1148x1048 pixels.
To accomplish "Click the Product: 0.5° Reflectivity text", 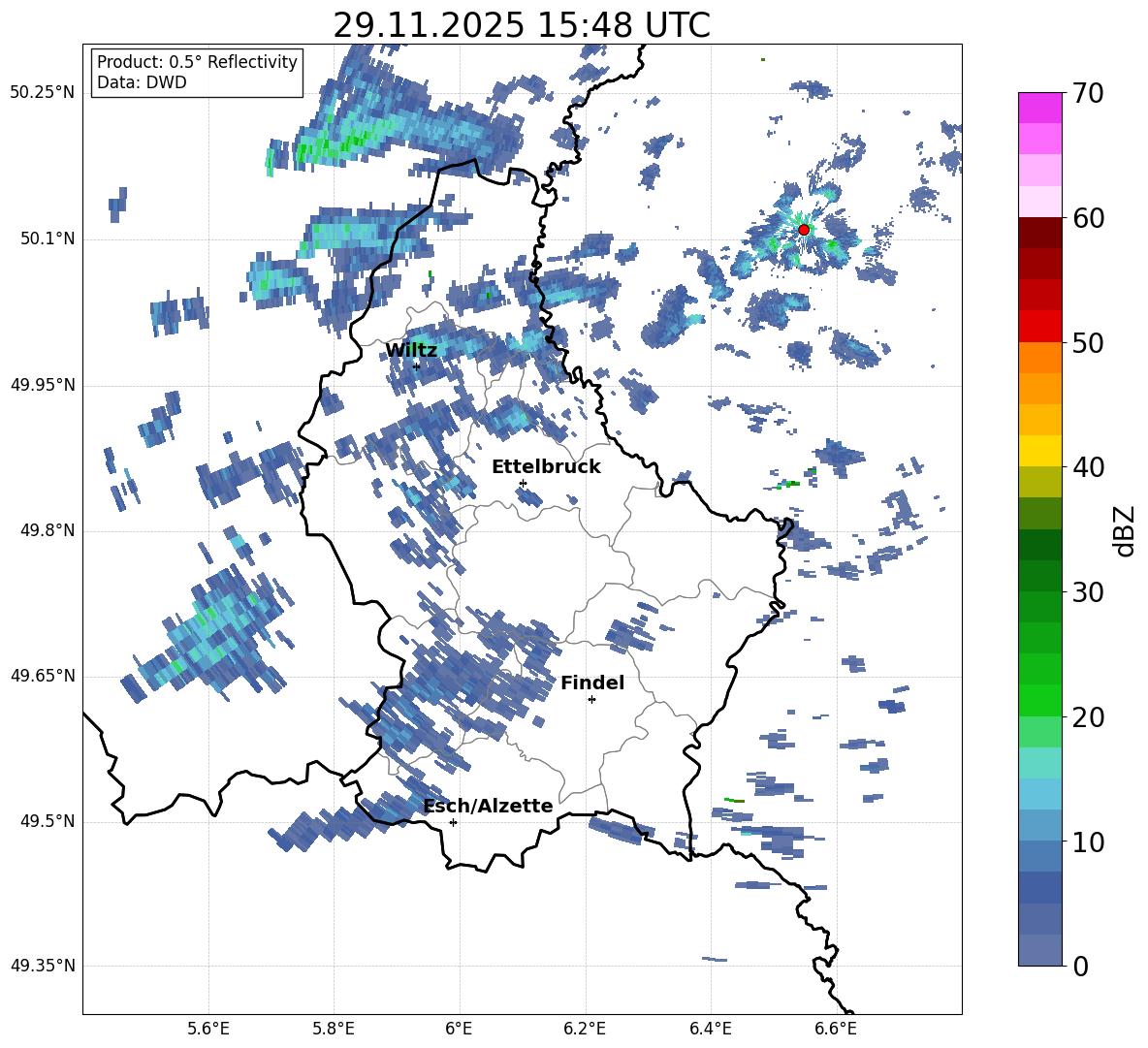I will [x=197, y=62].
